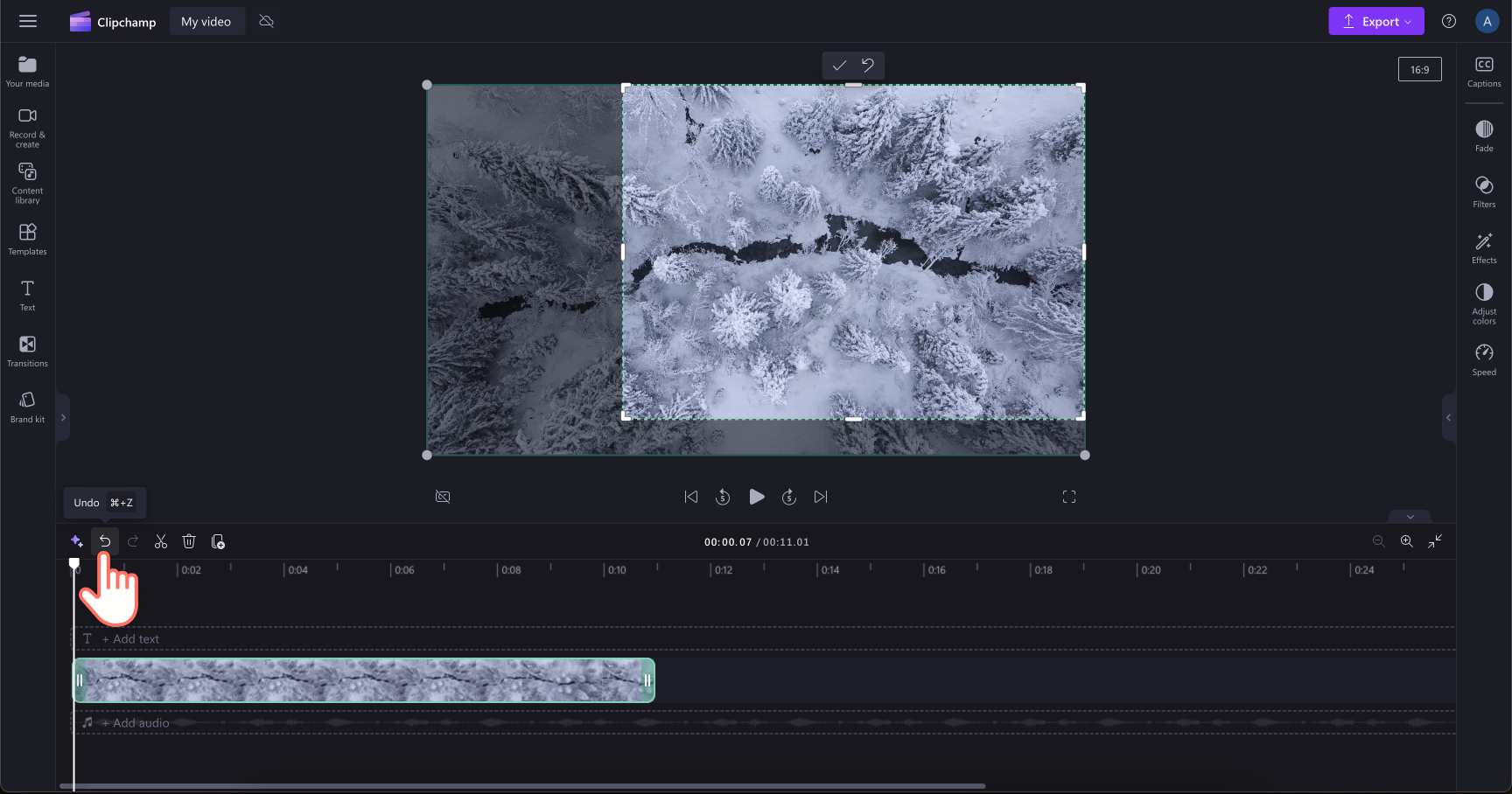Forward five seconds
This screenshot has width=1512, height=794.
[789, 497]
